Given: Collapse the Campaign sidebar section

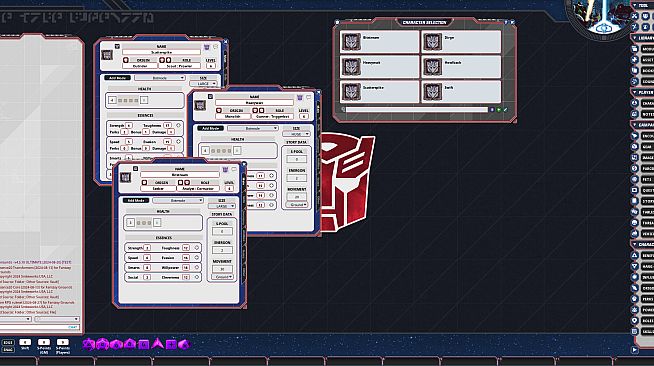Looking at the screenshot, I should [x=635, y=125].
